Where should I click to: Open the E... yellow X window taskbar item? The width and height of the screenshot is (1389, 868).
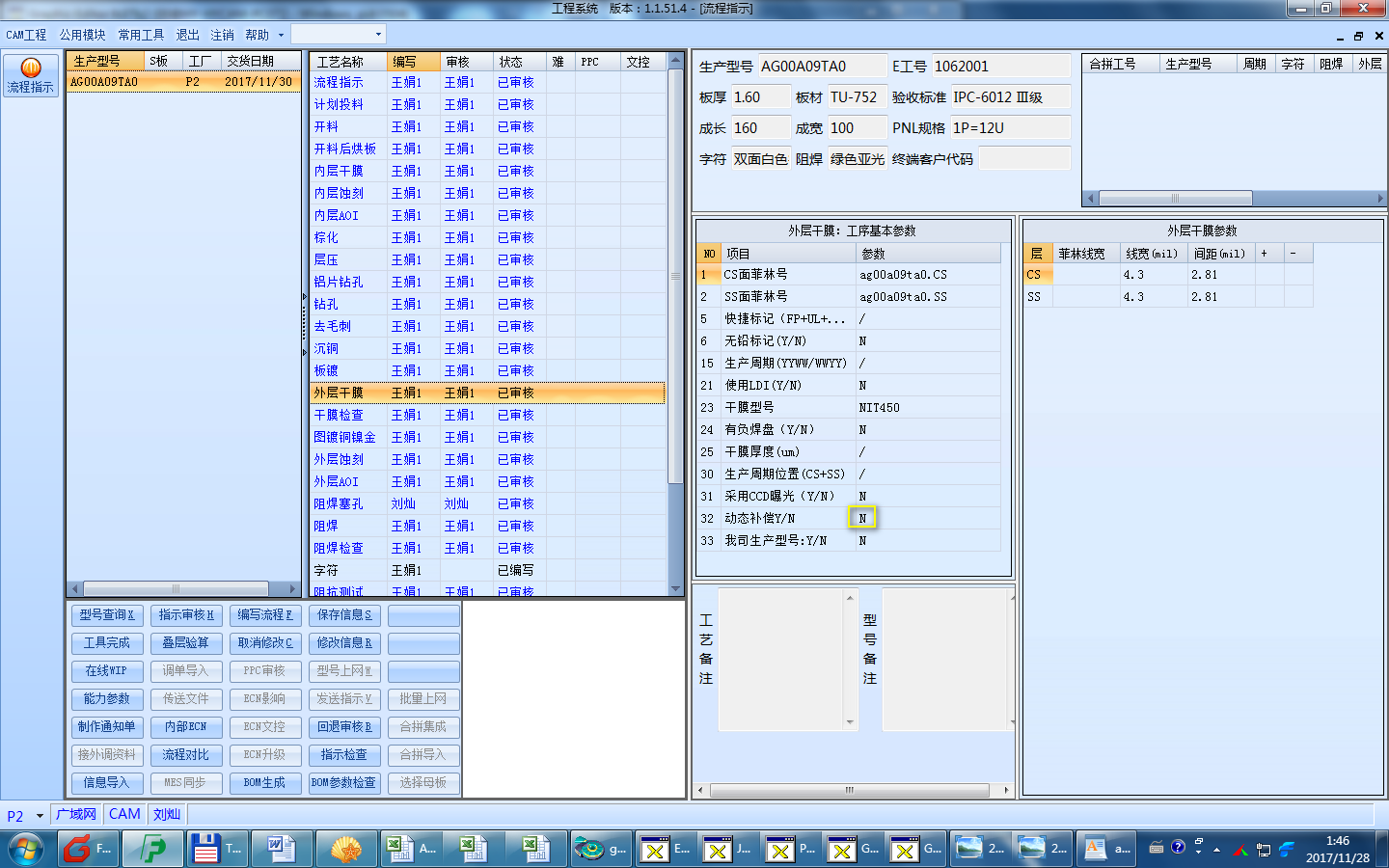(x=666, y=849)
